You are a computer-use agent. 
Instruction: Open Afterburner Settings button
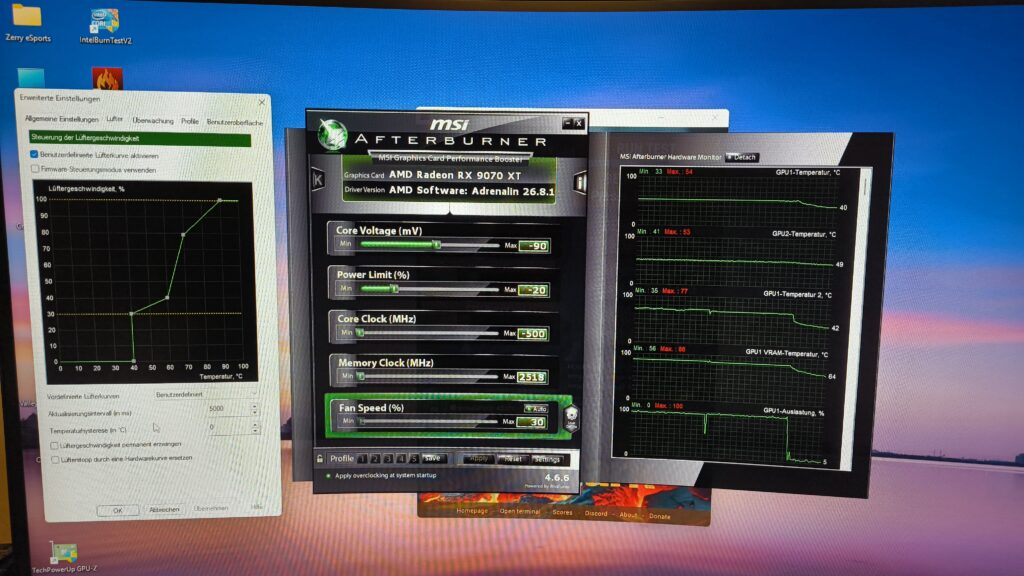[x=547, y=460]
